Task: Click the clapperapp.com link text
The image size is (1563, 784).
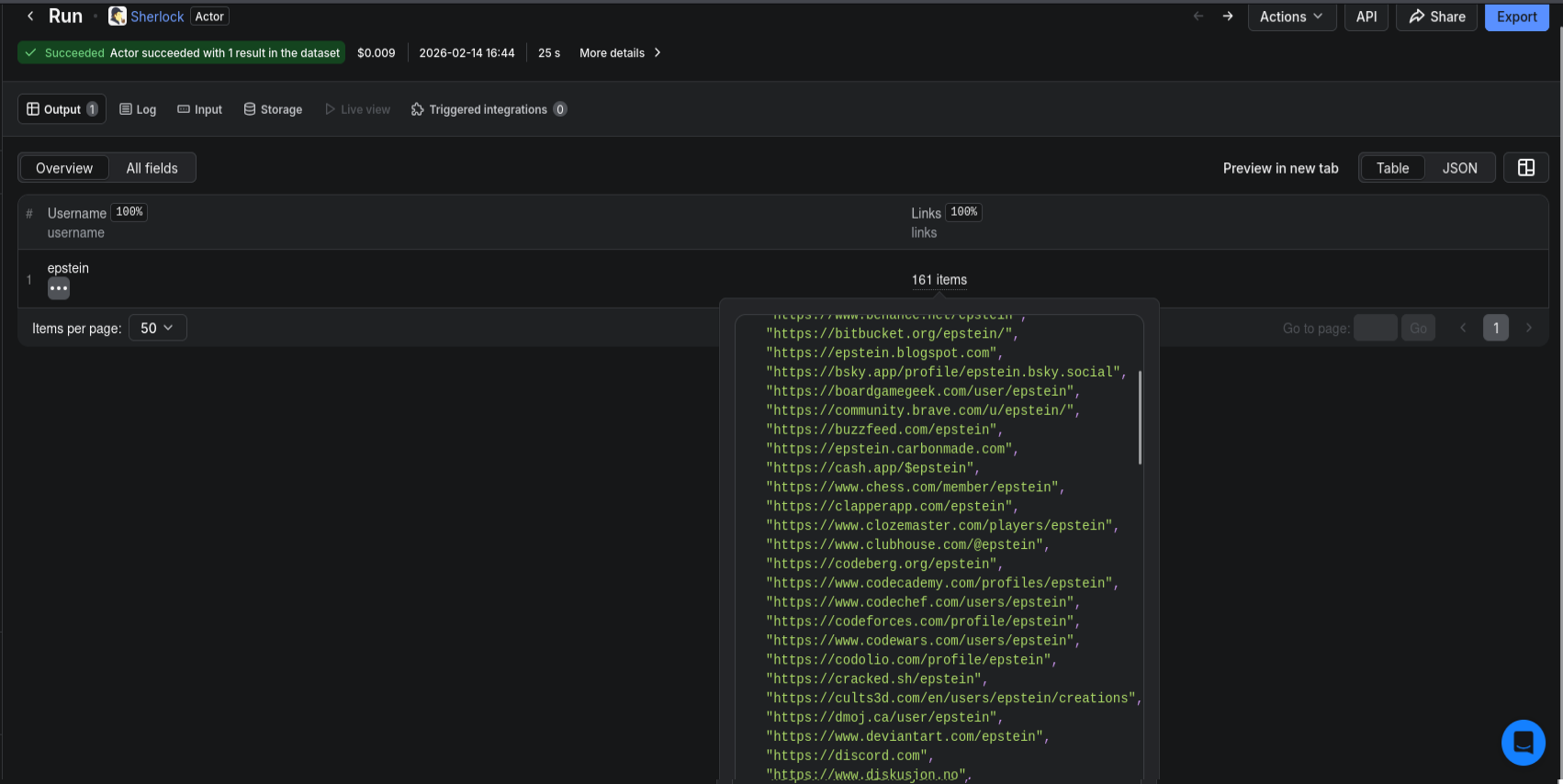Action: coord(889,508)
